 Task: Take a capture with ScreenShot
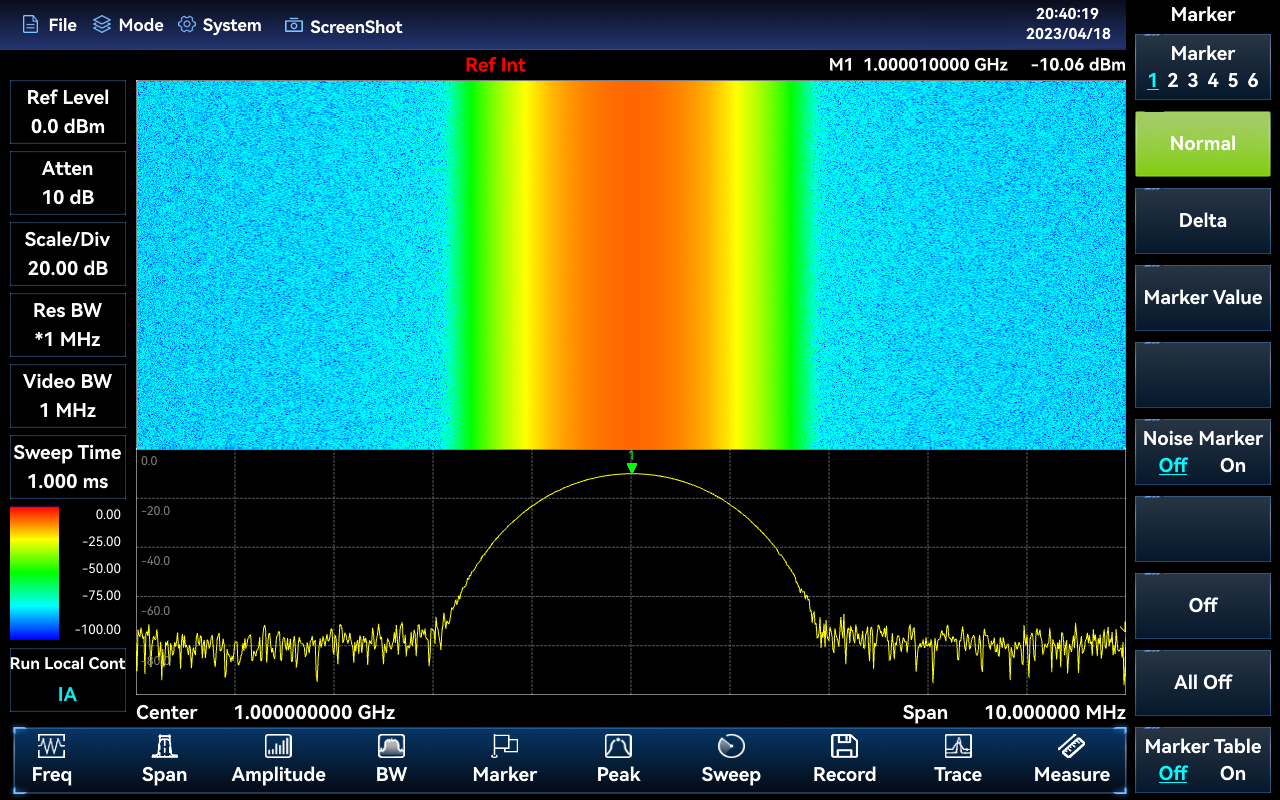click(344, 26)
